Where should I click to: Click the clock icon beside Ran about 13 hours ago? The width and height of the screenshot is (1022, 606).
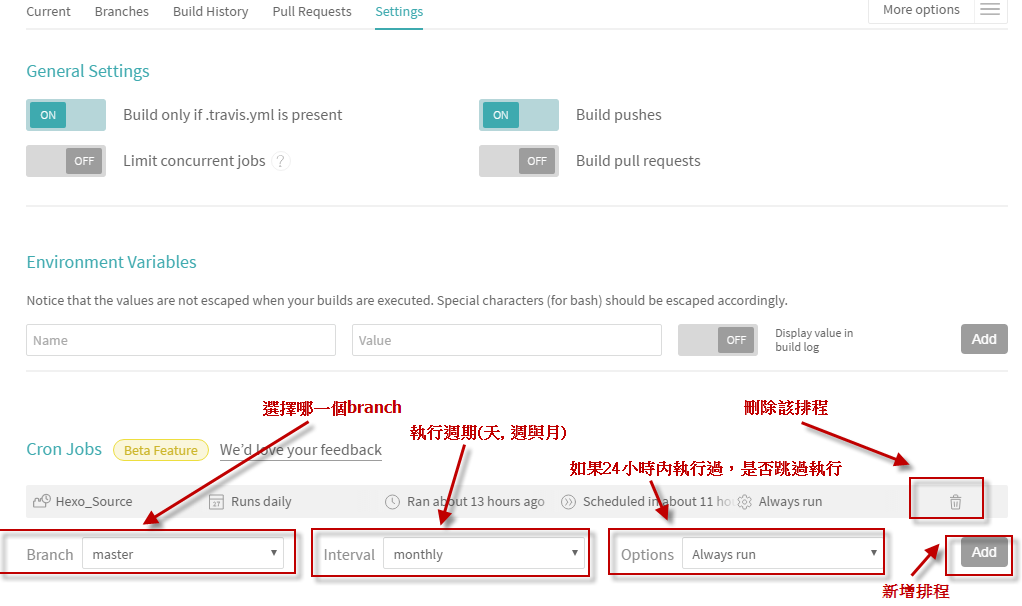coord(393,501)
